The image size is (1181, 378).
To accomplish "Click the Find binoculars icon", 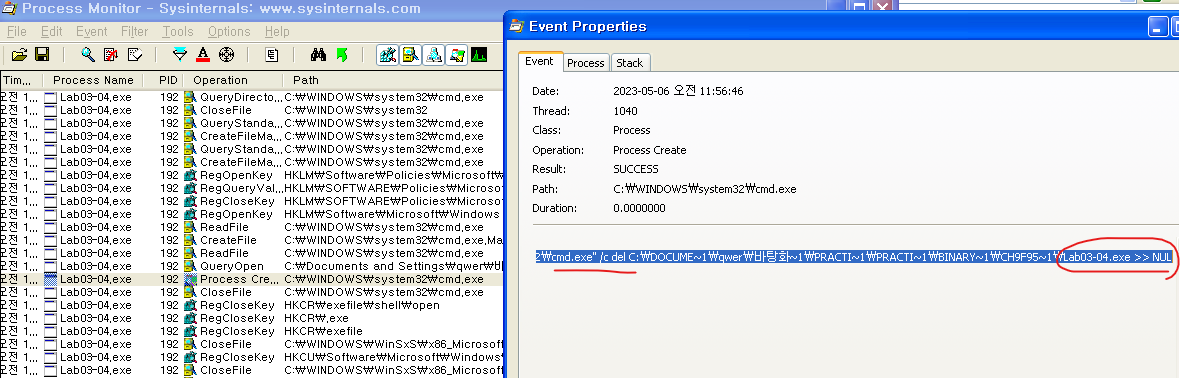I will click(x=318, y=54).
